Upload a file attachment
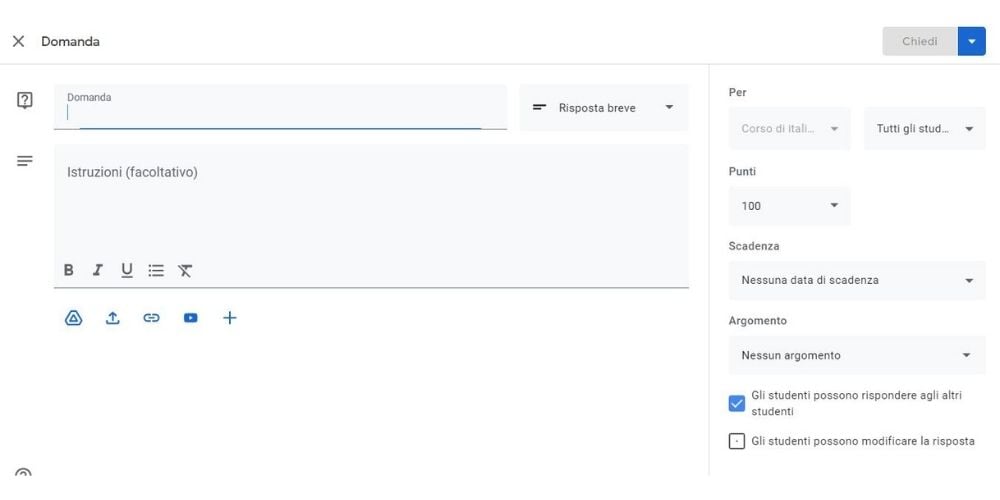Image resolution: width=1000 pixels, height=500 pixels. [113, 318]
